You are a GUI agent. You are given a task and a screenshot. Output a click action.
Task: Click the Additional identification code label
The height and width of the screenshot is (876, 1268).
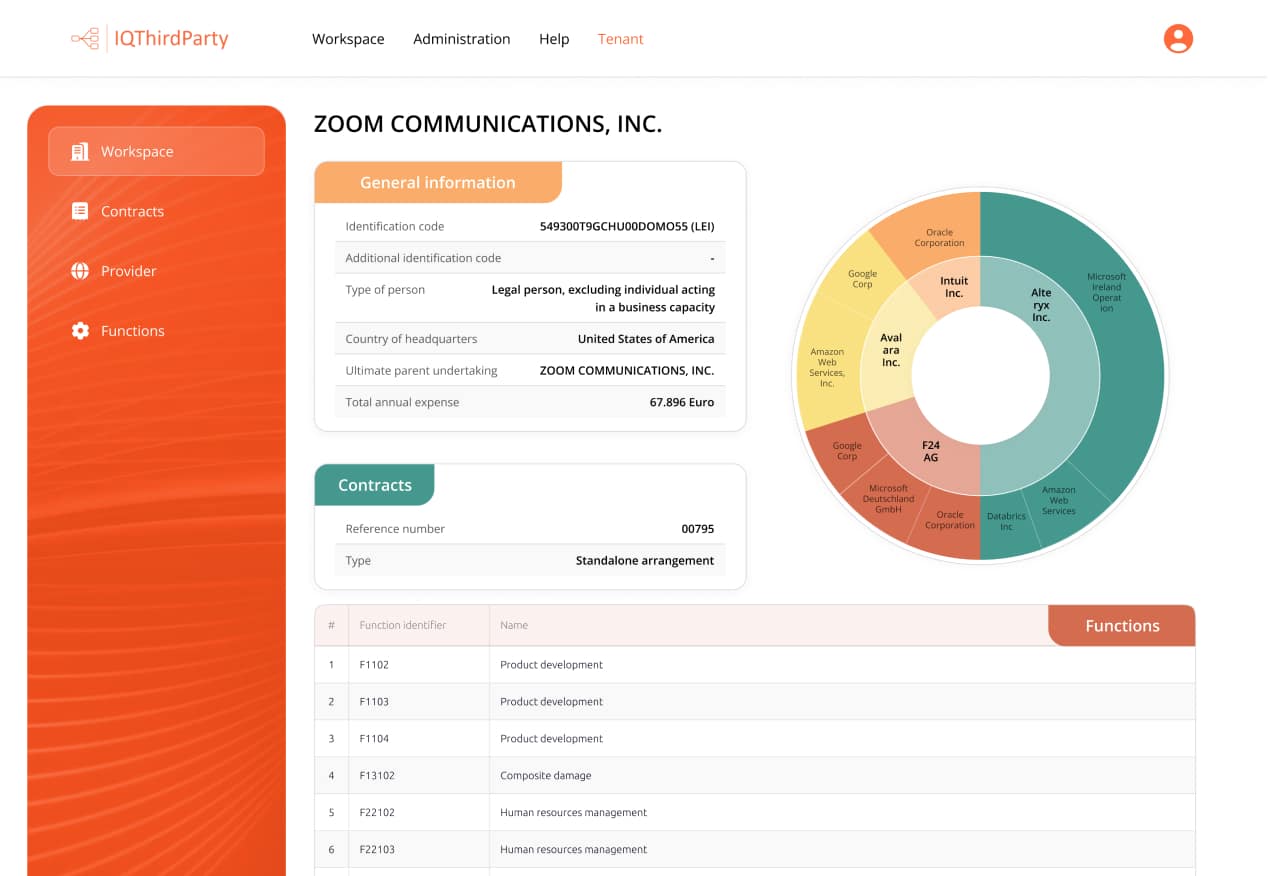tap(423, 258)
